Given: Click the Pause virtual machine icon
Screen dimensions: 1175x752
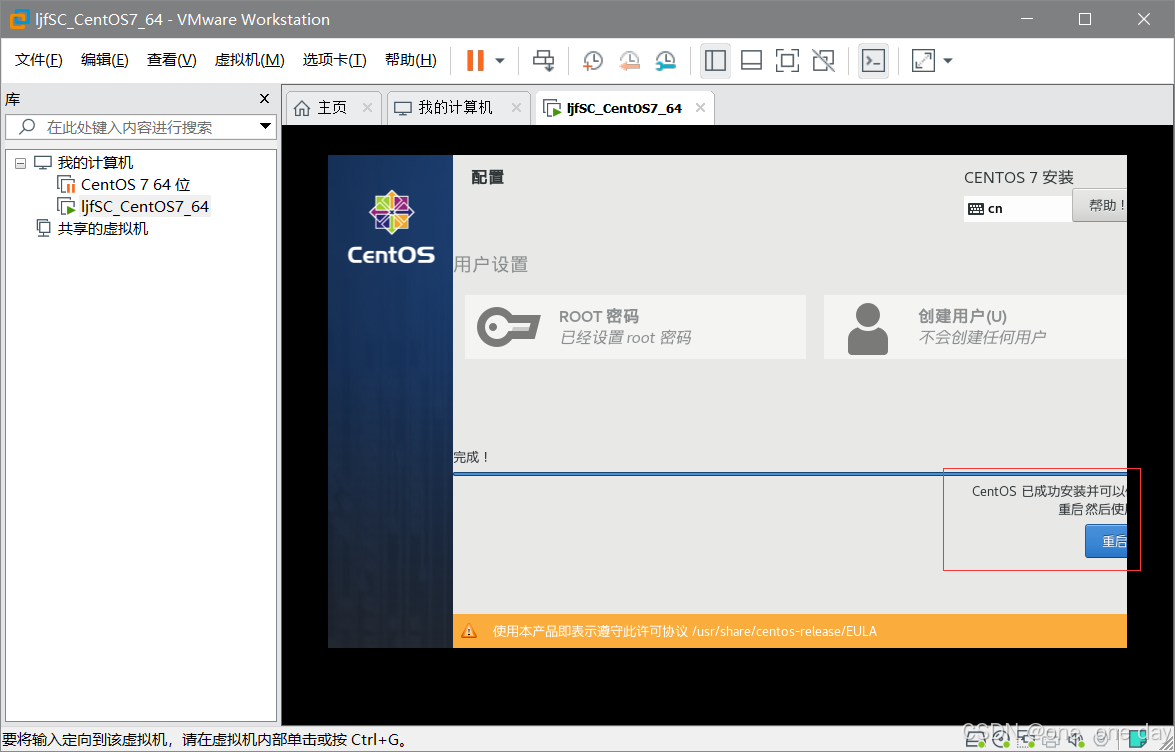Looking at the screenshot, I should tap(475, 61).
